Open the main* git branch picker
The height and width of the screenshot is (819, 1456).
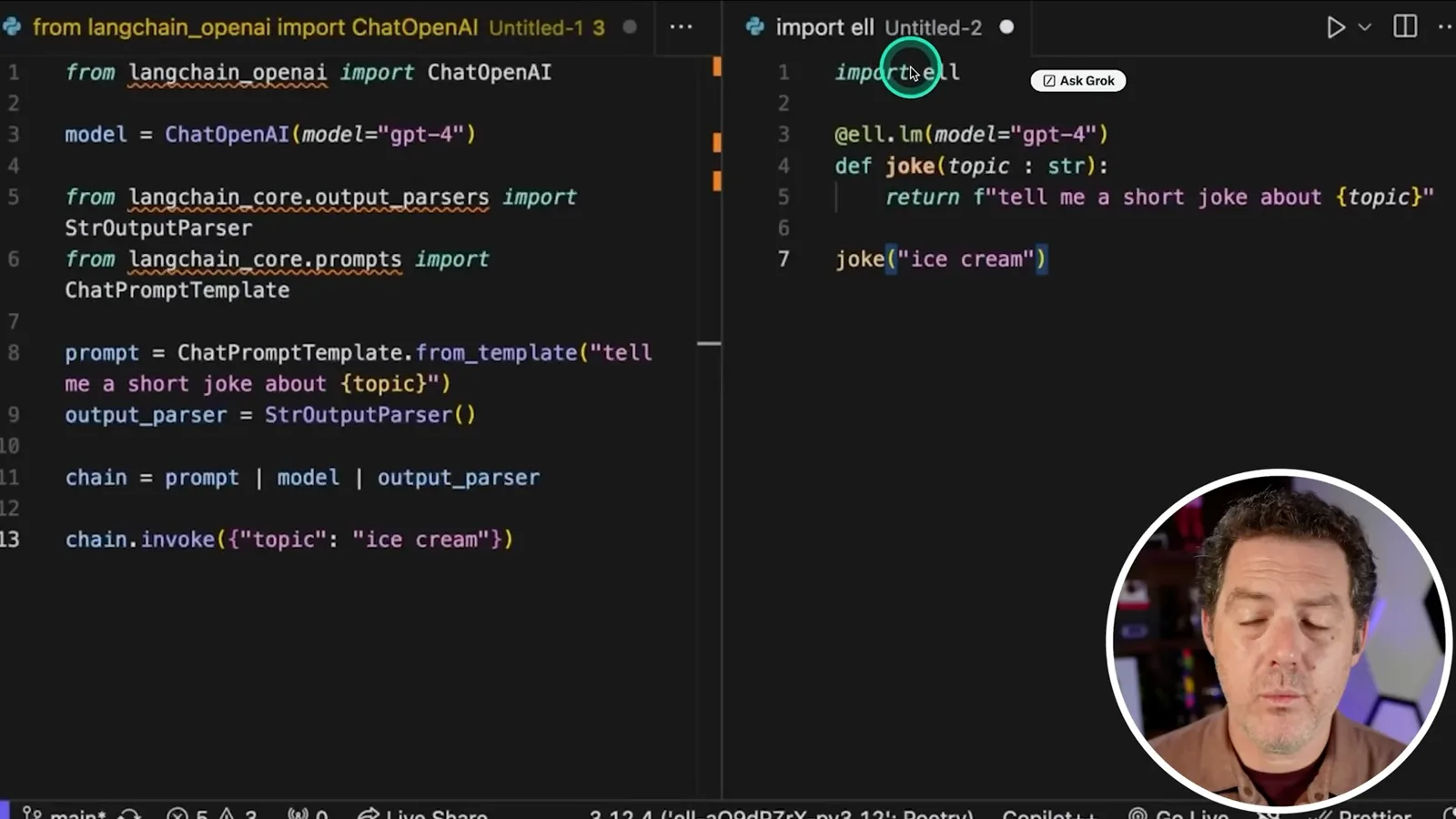pyautogui.click(x=66, y=813)
